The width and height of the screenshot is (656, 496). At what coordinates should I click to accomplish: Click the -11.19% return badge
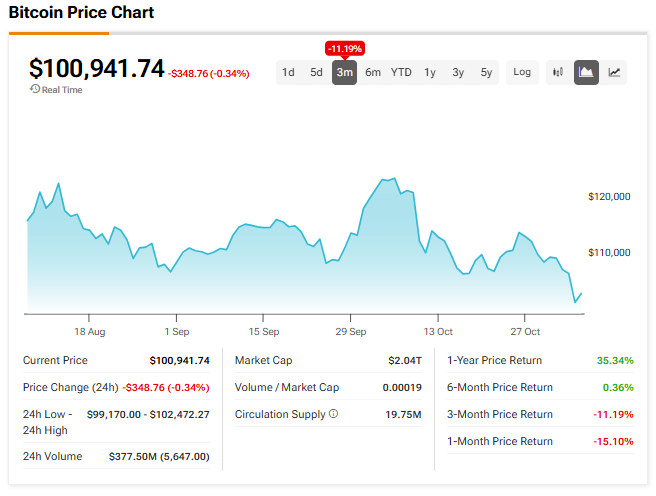tap(345, 48)
